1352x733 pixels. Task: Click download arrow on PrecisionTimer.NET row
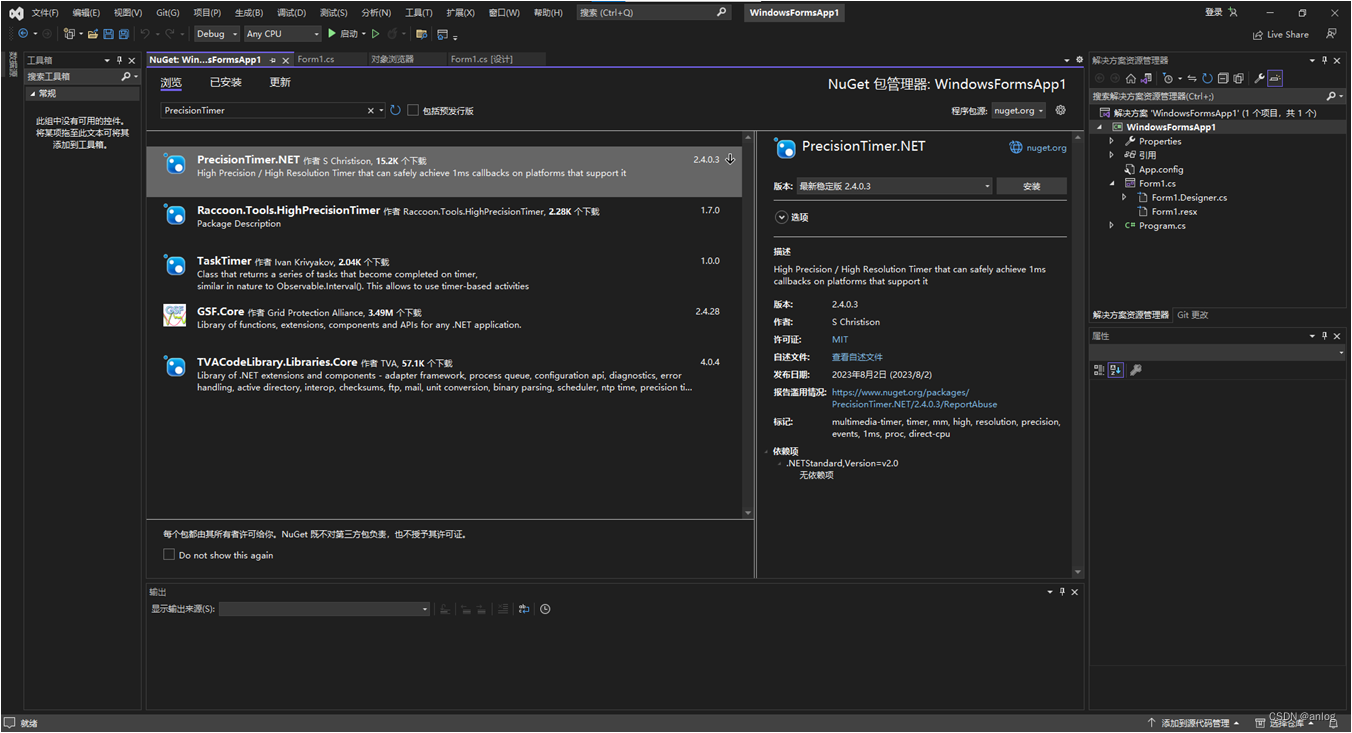point(730,159)
